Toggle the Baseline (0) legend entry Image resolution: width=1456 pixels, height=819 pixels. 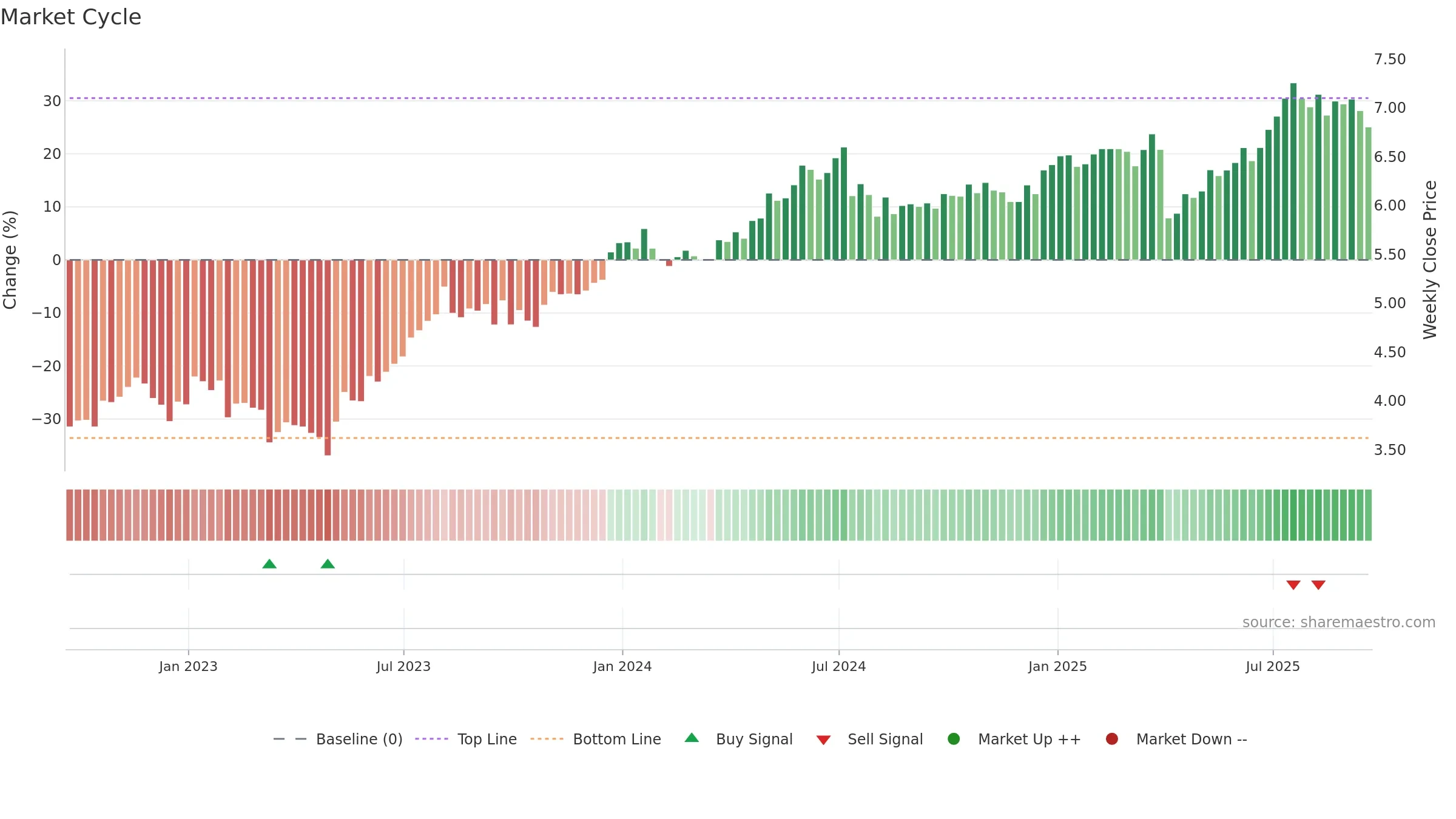coord(338,739)
